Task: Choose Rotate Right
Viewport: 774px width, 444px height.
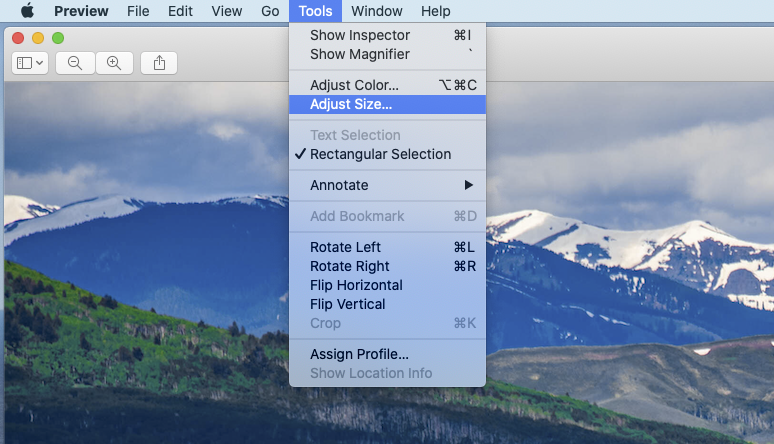Action: pyautogui.click(x=387, y=266)
